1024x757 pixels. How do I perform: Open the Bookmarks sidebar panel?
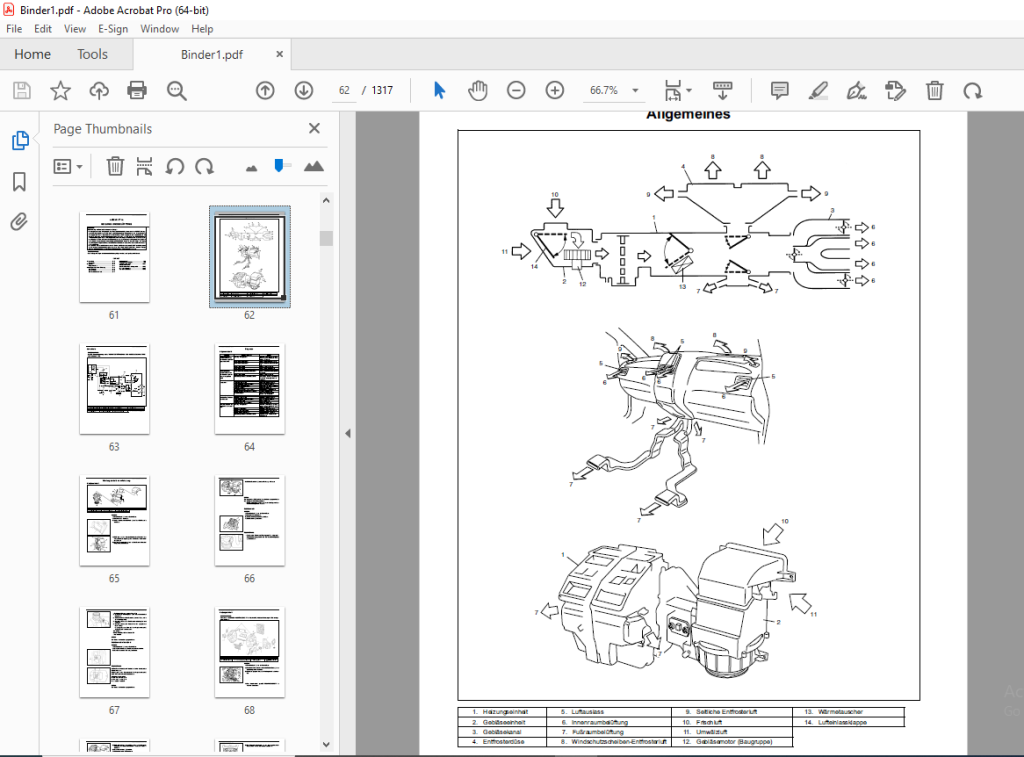[x=20, y=182]
